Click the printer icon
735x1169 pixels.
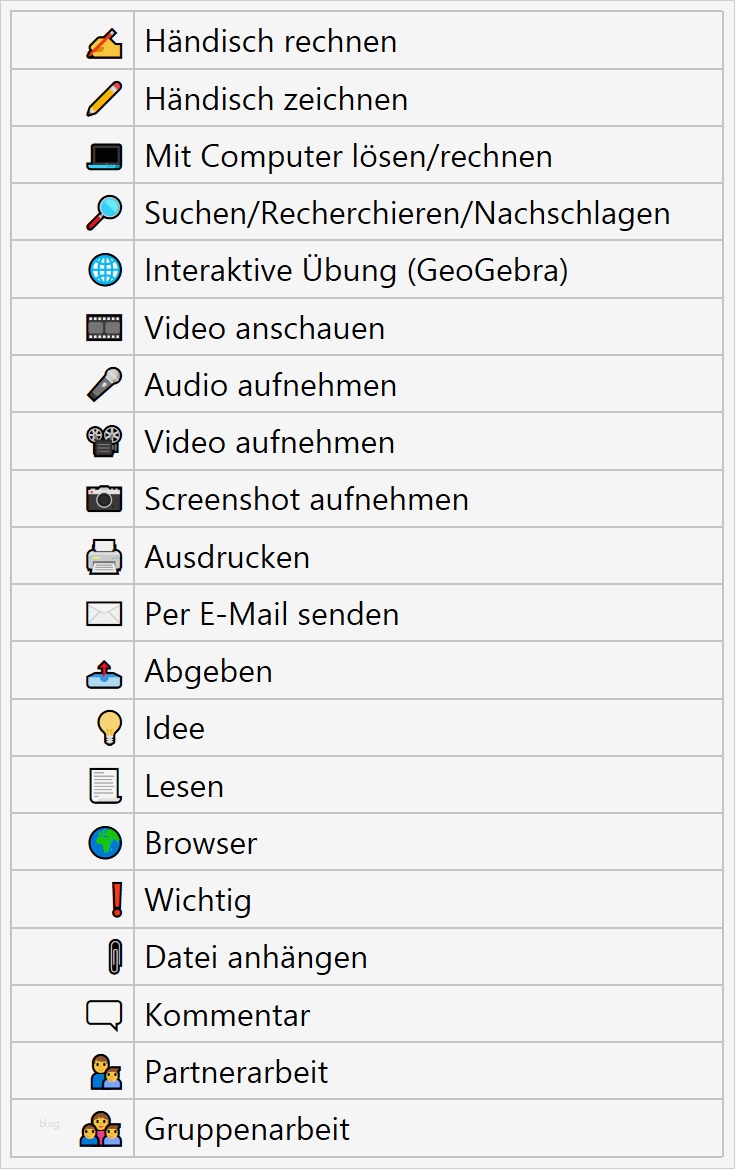click(x=104, y=557)
